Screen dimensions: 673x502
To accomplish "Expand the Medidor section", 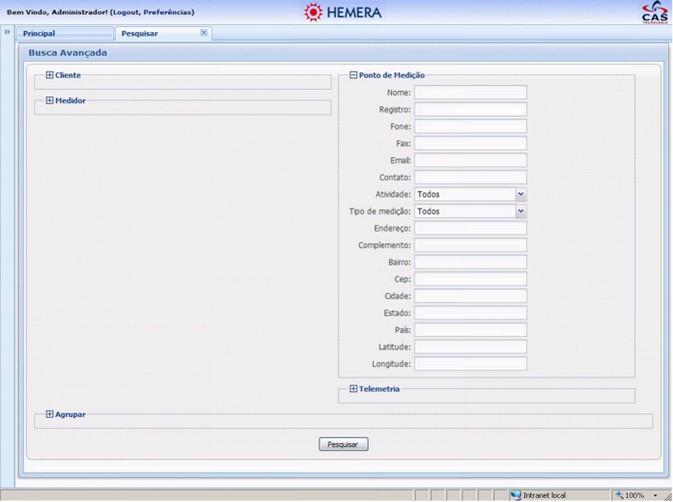I will pos(50,100).
